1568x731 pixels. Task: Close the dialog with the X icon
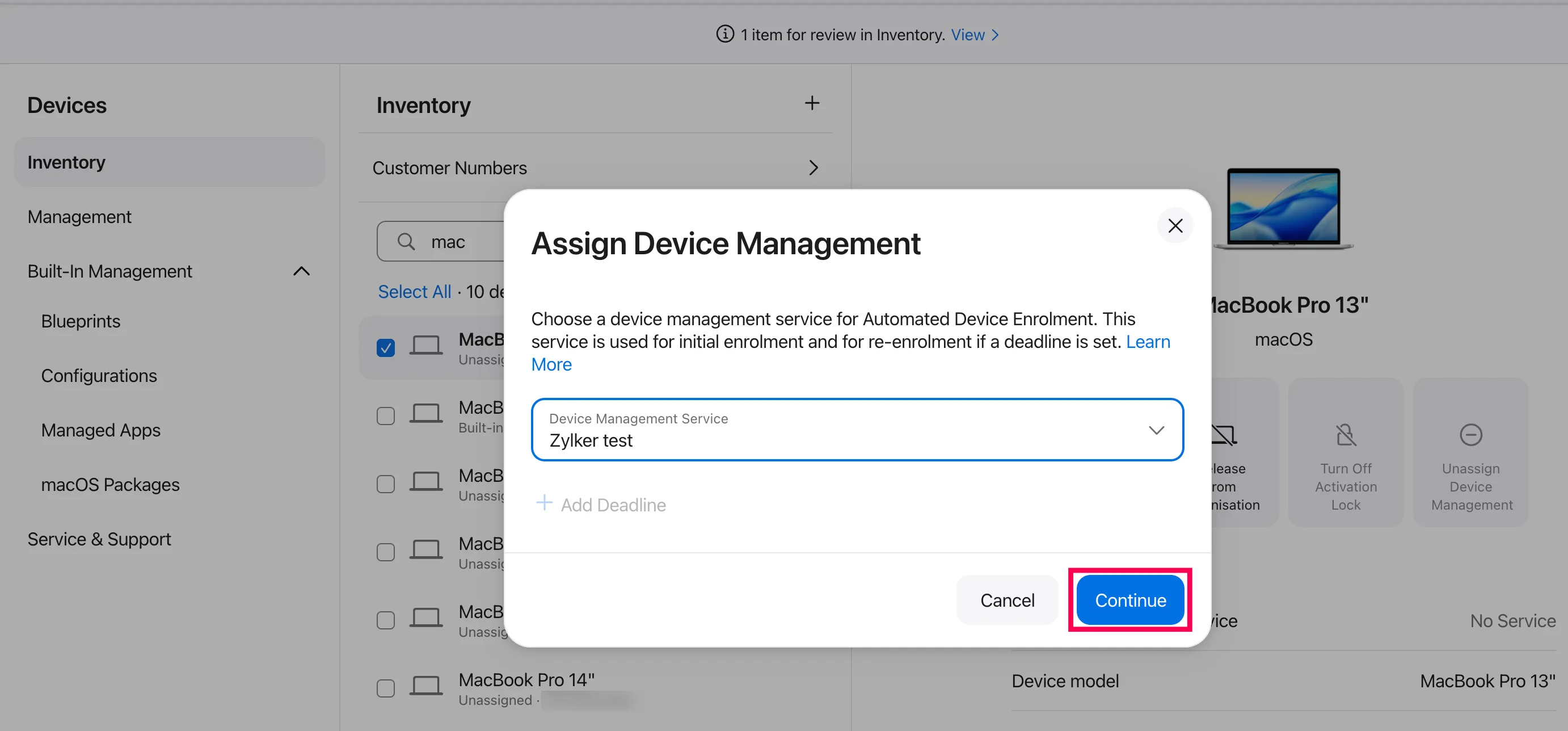coord(1175,225)
